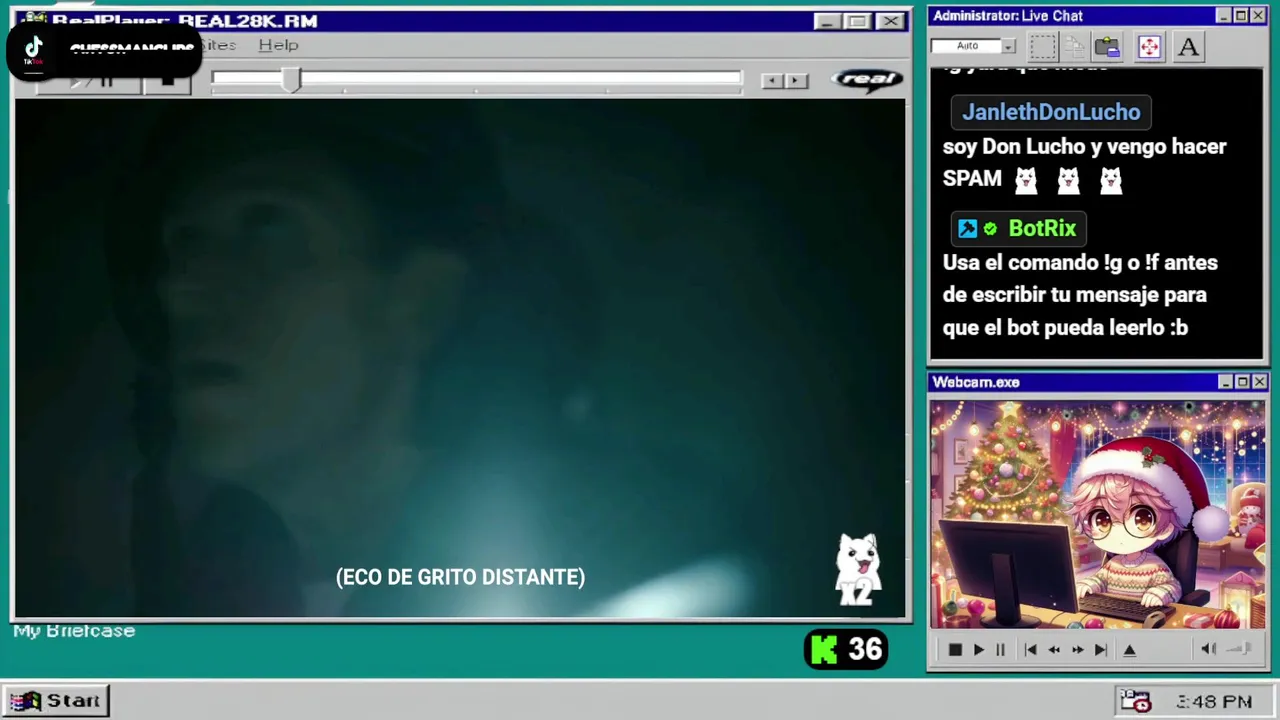Pause playback in Webcam.exe player
The width and height of the screenshot is (1280, 720).
(1000, 650)
